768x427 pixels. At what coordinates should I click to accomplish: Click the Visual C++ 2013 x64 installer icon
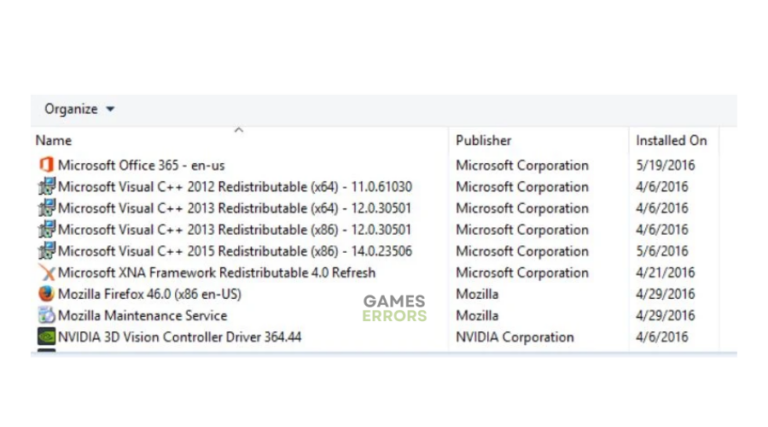pyautogui.click(x=46, y=208)
